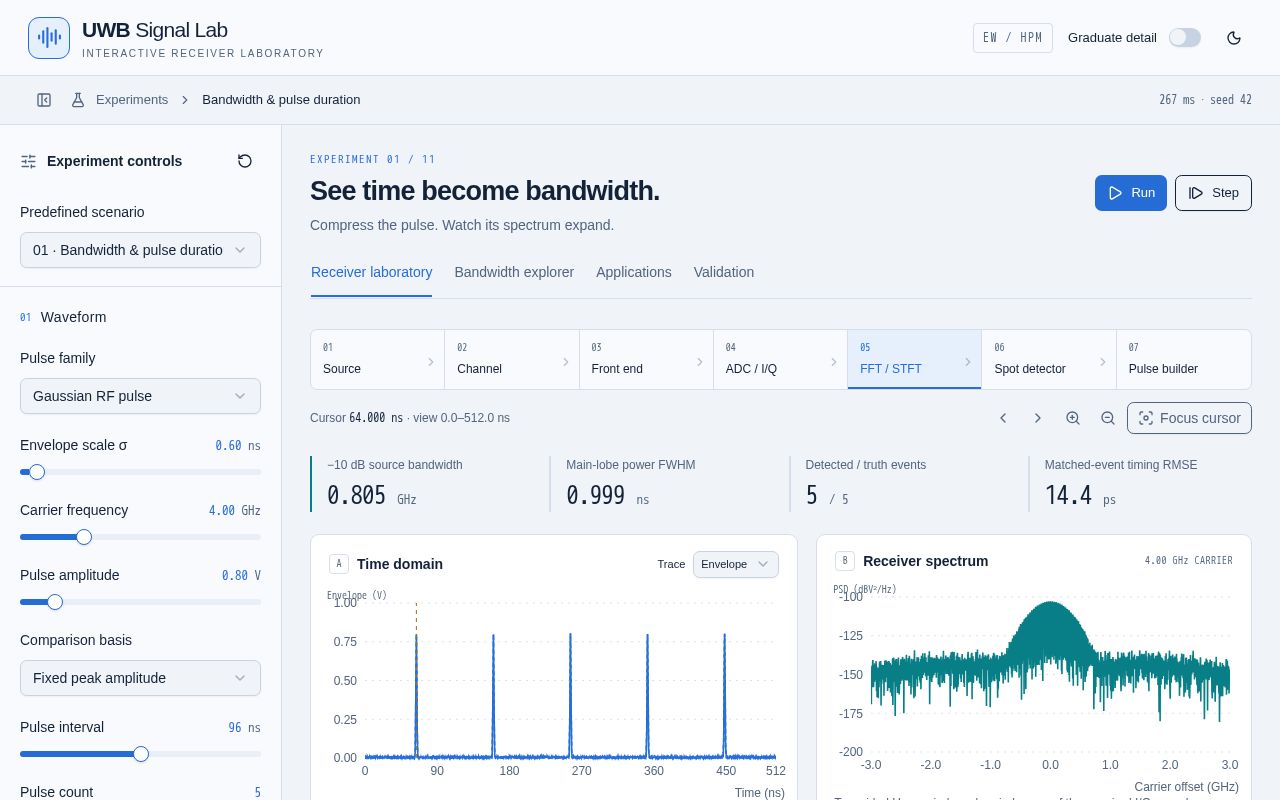Toggle the Graduate detail switch
This screenshot has height=800, width=1280.
point(1185,38)
